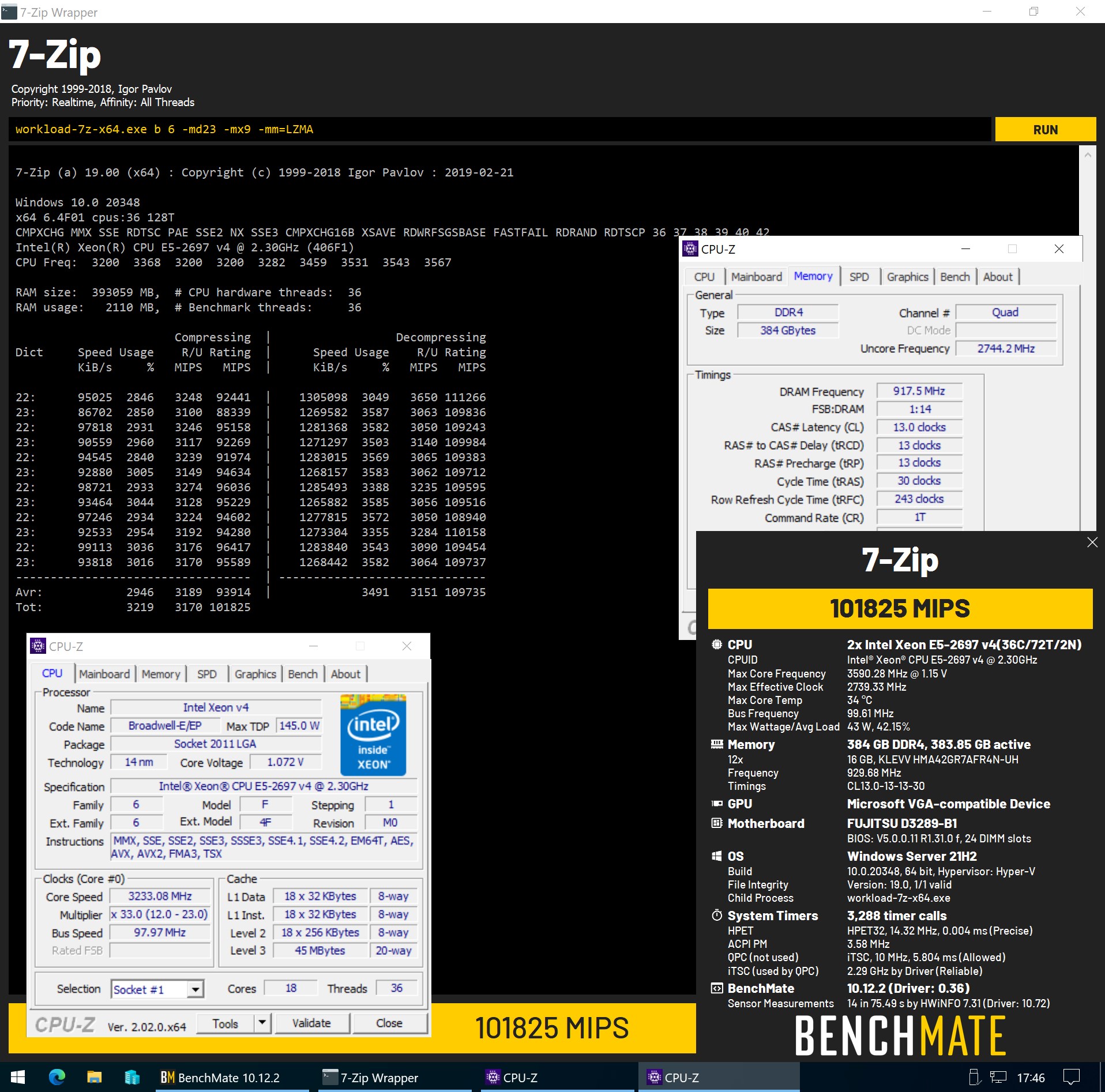This screenshot has width=1105, height=1092.
Task: Click the OS Windows logo icon in BenchMate panel
Action: (x=717, y=856)
